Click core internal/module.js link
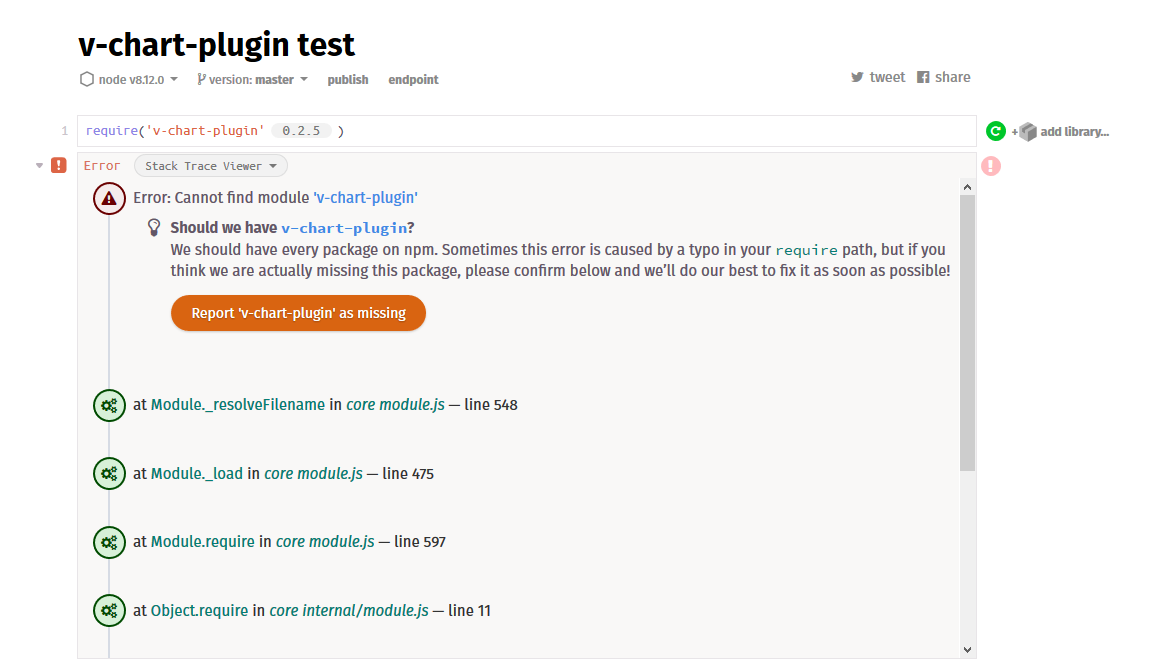 (x=349, y=611)
